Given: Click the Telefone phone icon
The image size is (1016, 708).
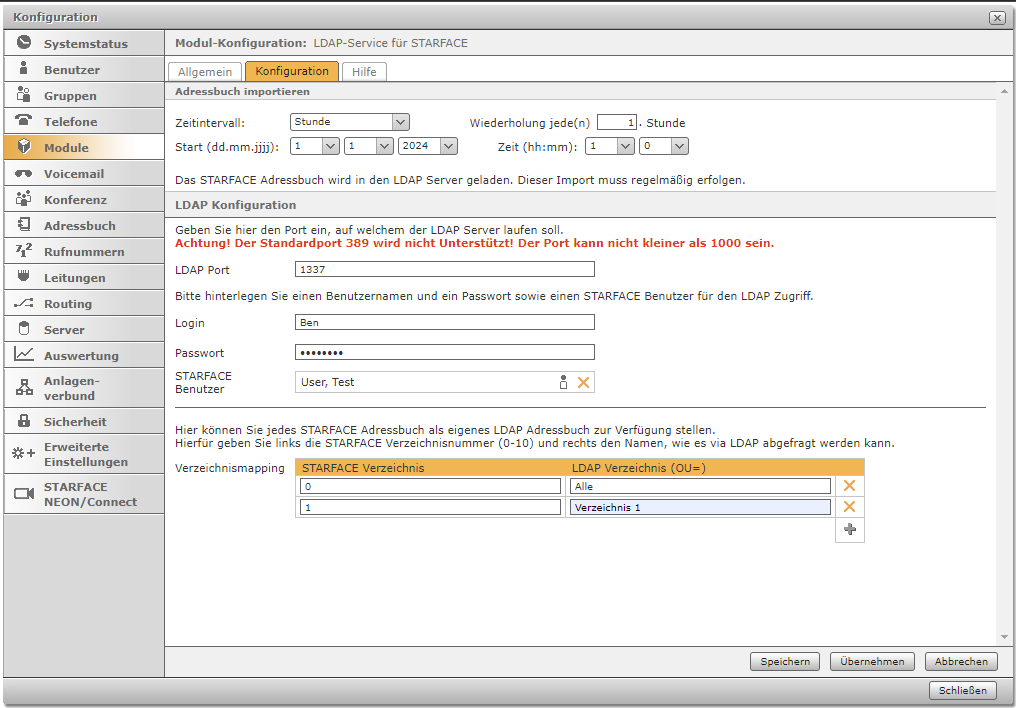Looking at the screenshot, I should point(24,120).
